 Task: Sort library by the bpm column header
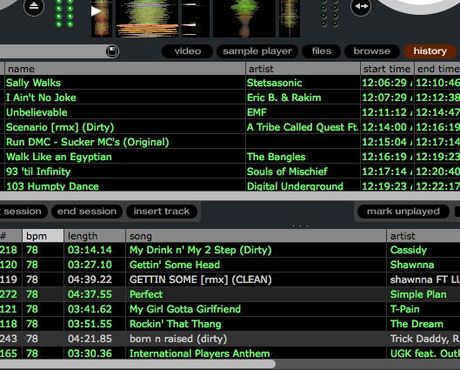[x=43, y=236]
